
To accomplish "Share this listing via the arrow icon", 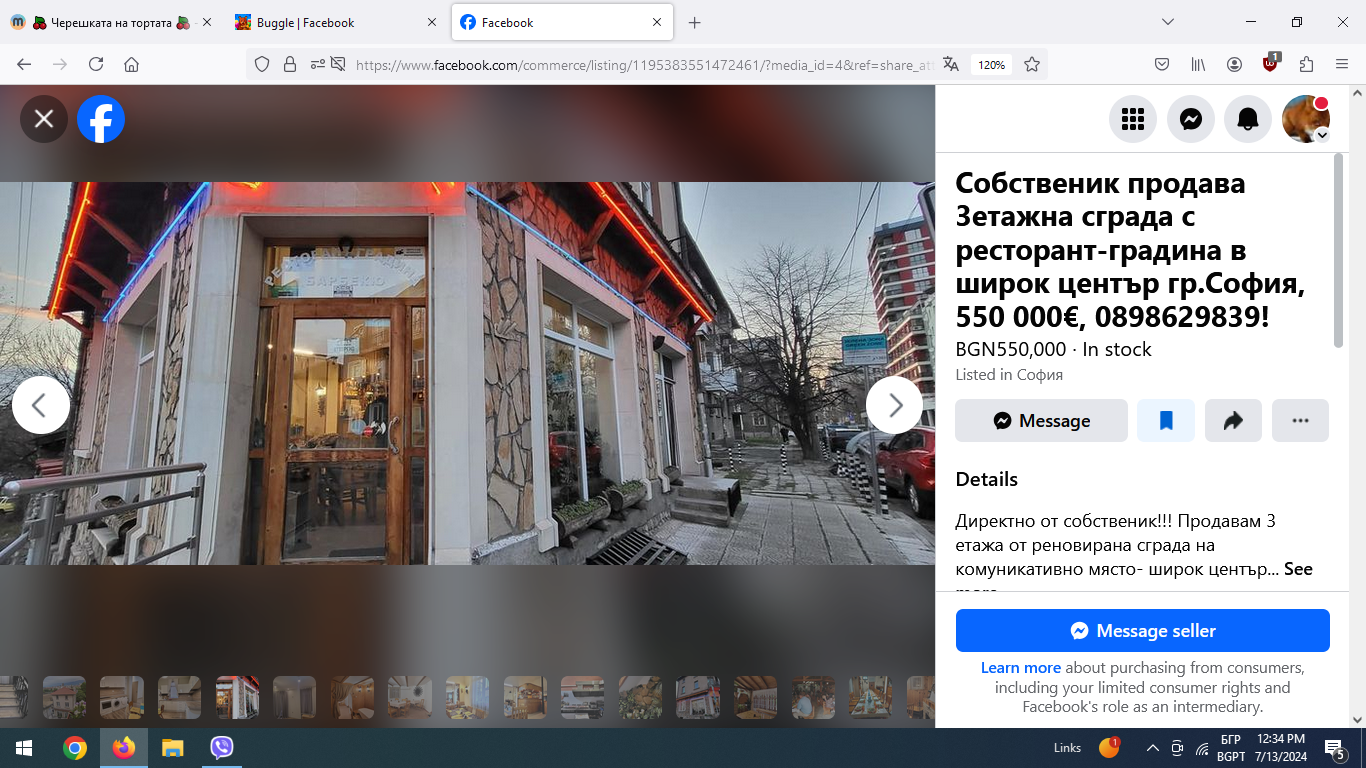I will tap(1233, 421).
